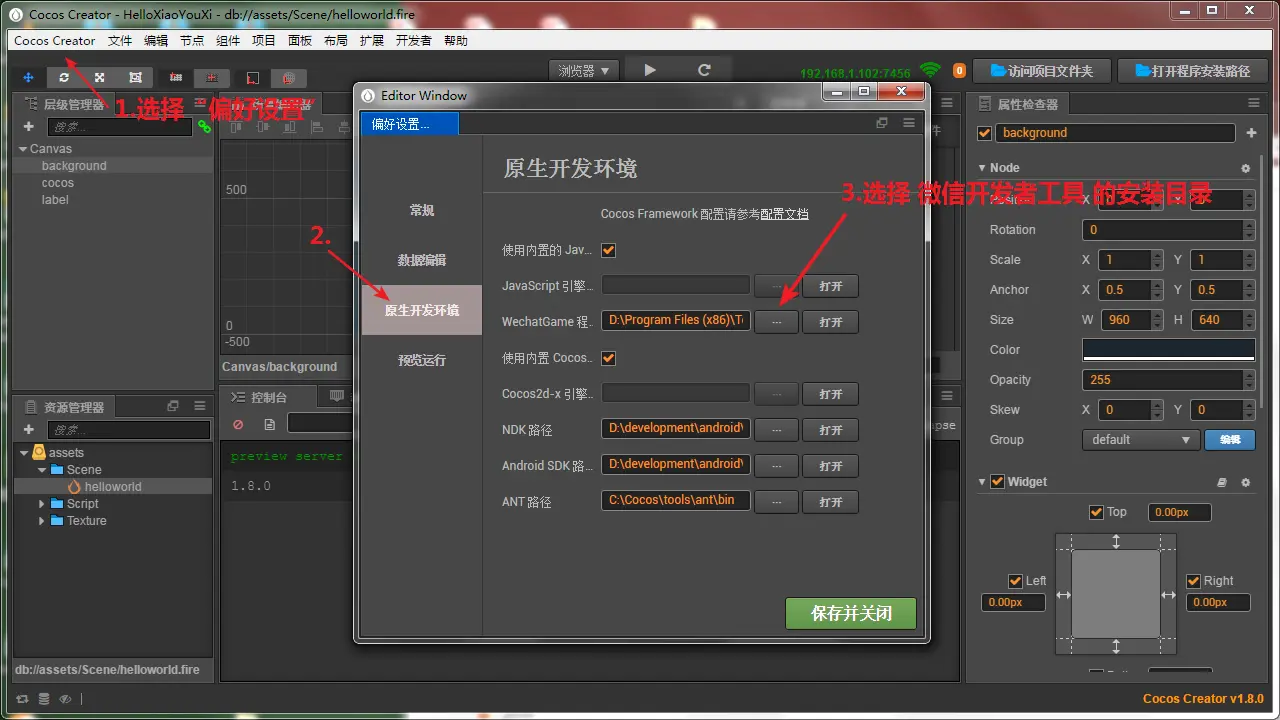Clear the console with the red icon
1280x720 pixels.
(238, 424)
